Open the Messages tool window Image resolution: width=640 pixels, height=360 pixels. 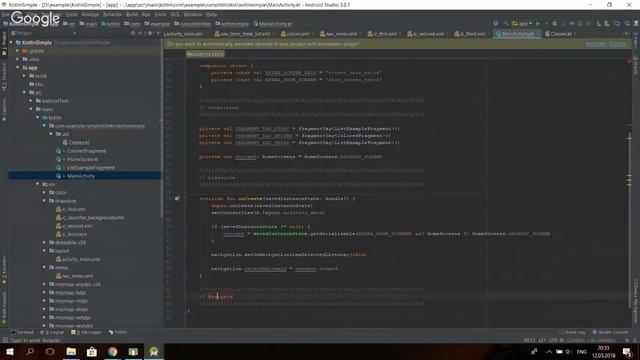tap(86, 332)
